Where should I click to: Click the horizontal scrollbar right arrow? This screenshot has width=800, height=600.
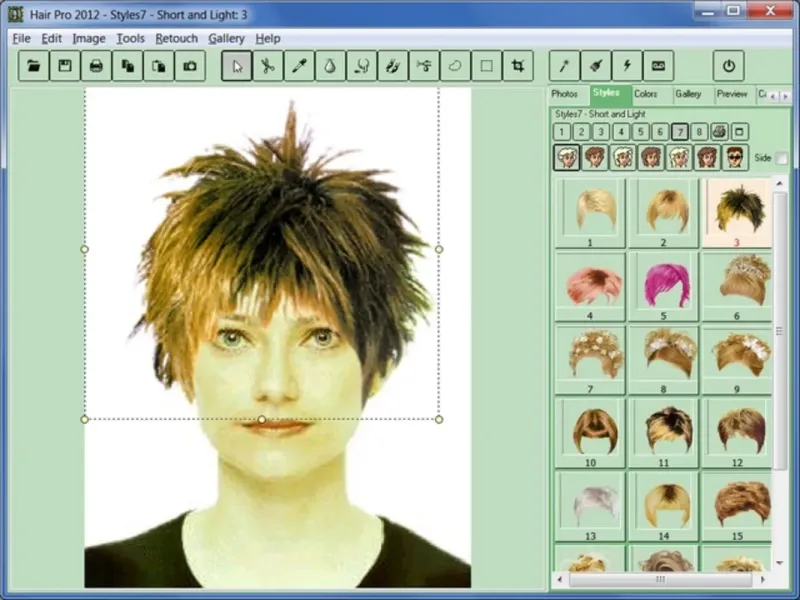[x=763, y=579]
